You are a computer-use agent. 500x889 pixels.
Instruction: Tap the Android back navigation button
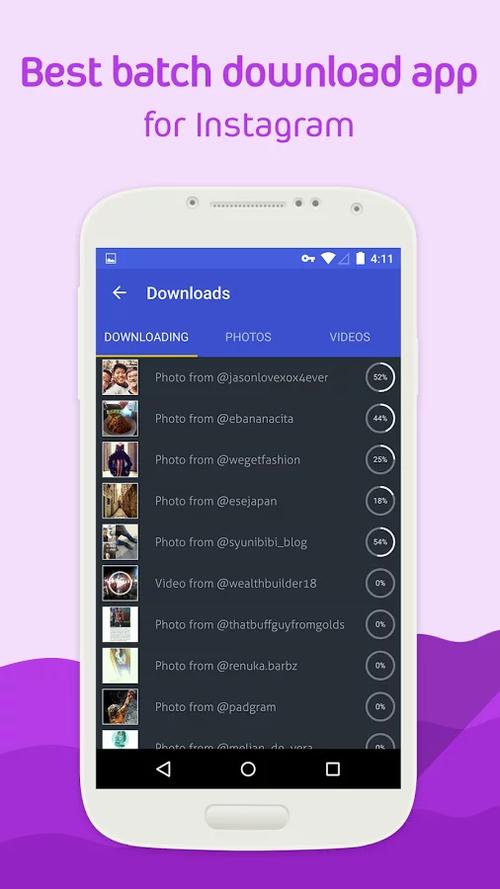coord(163,769)
